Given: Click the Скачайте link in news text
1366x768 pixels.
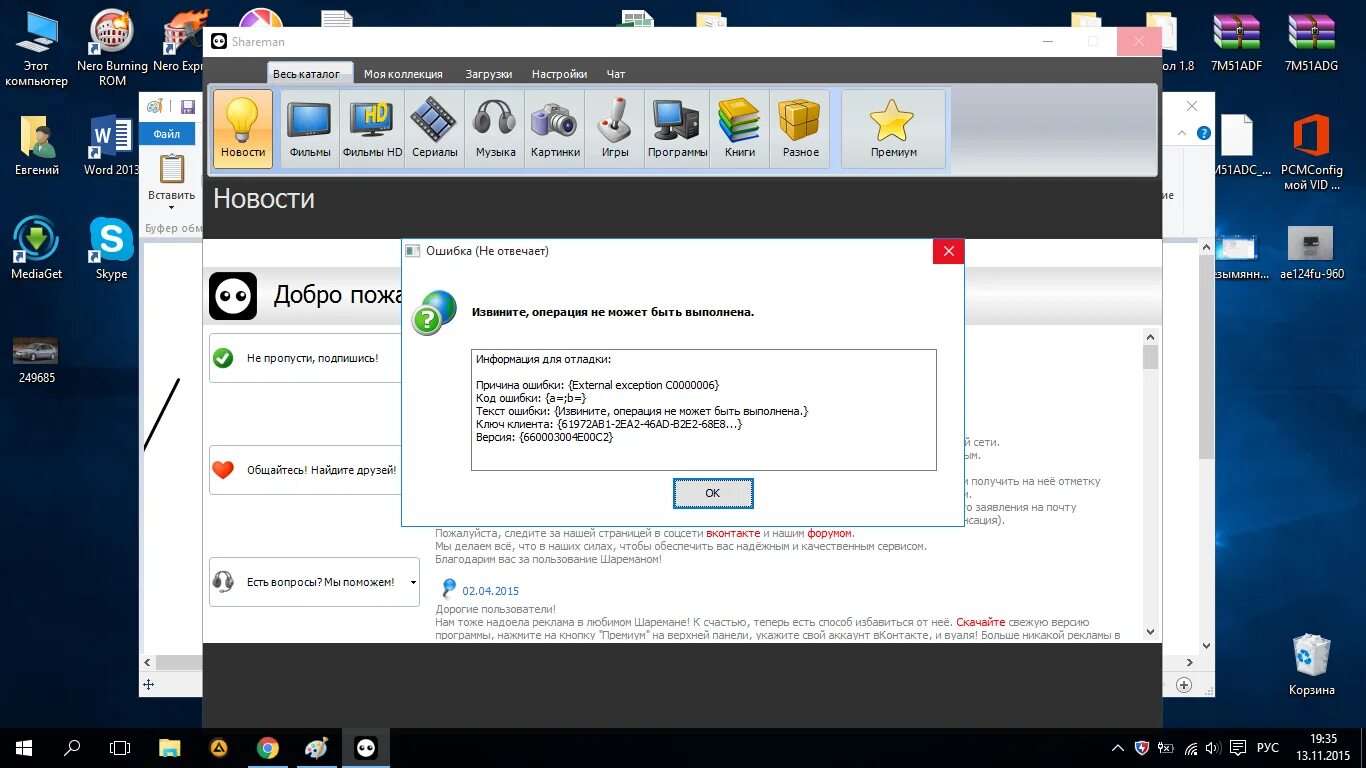Looking at the screenshot, I should (979, 622).
